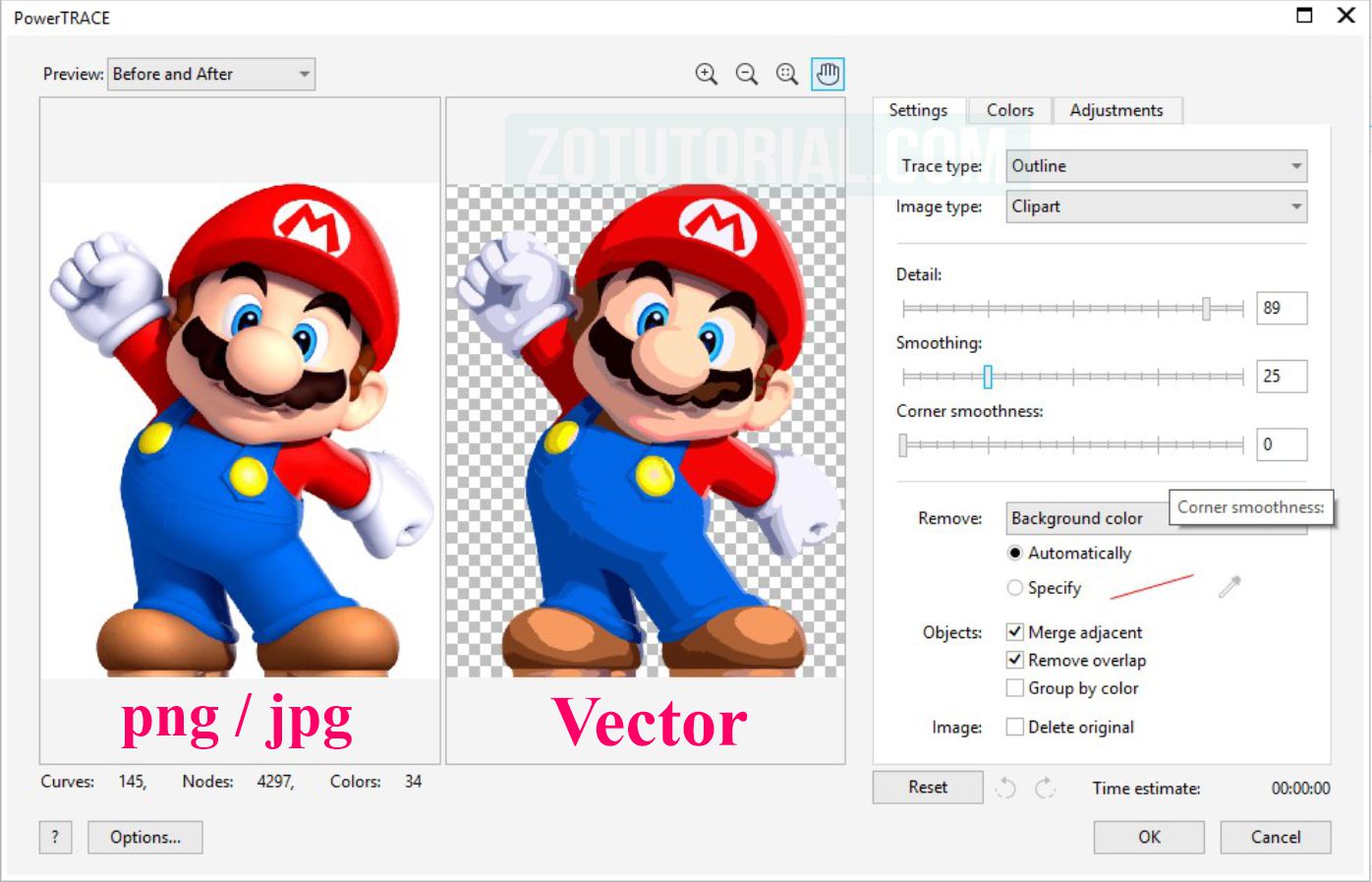Click the Corner smoothness slider handle
1372x882 pixels.
(x=903, y=445)
